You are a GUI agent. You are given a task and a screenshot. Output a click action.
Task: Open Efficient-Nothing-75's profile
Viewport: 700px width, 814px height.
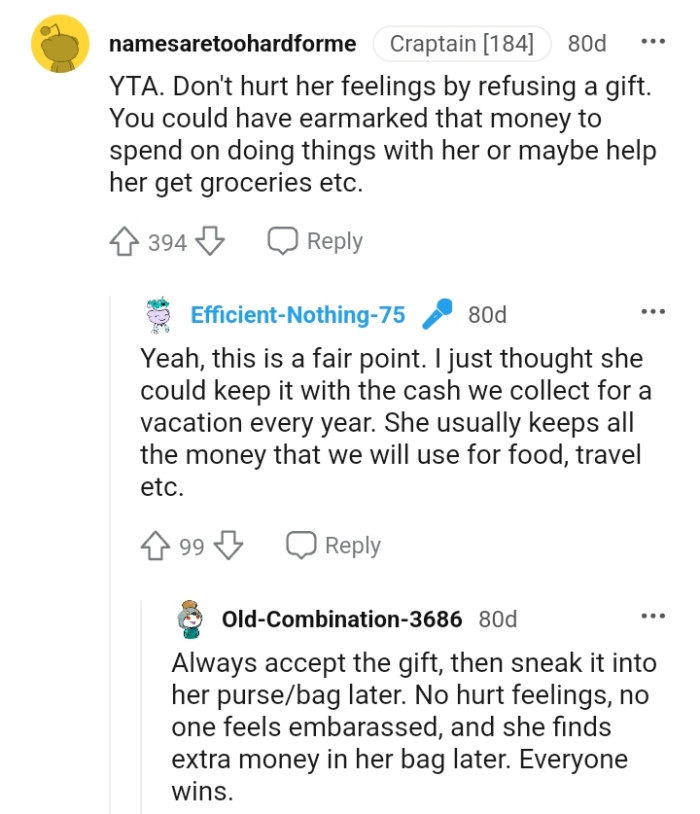pyautogui.click(x=299, y=314)
